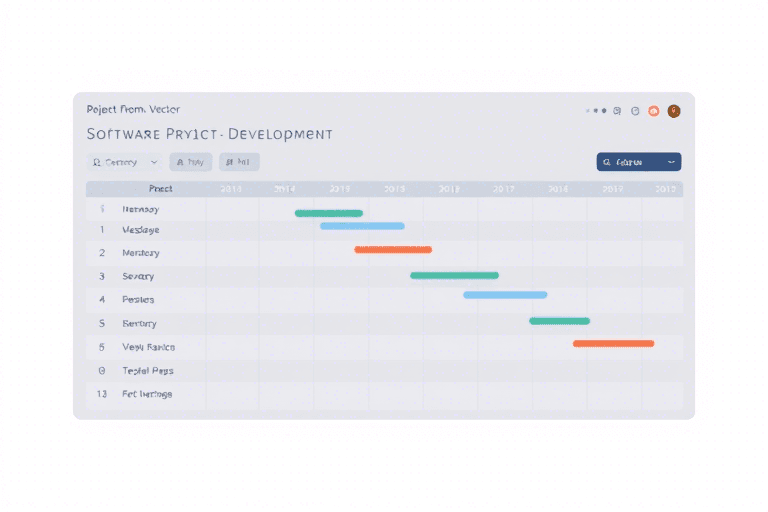Click the clock icon in the top header
The height and width of the screenshot is (512, 768).
(x=635, y=111)
